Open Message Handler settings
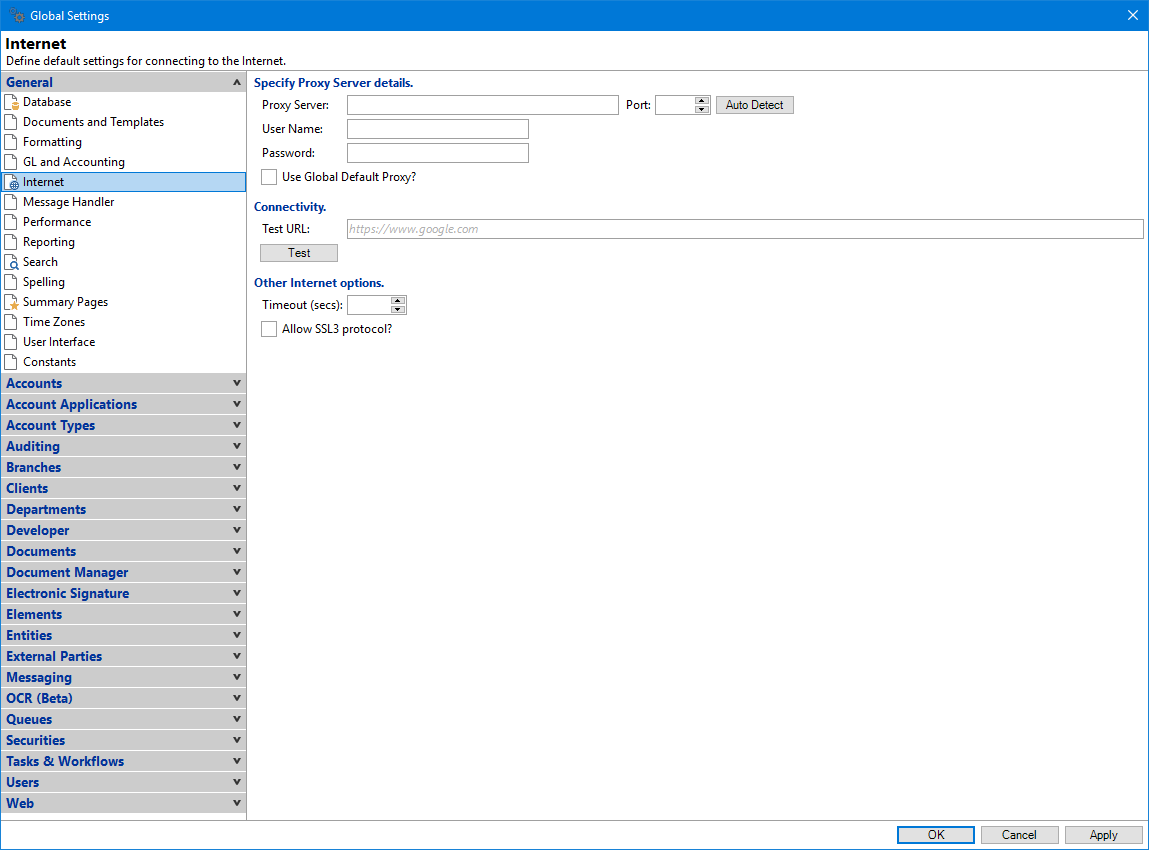Screen dimensions: 1149x850 (123, 202)
